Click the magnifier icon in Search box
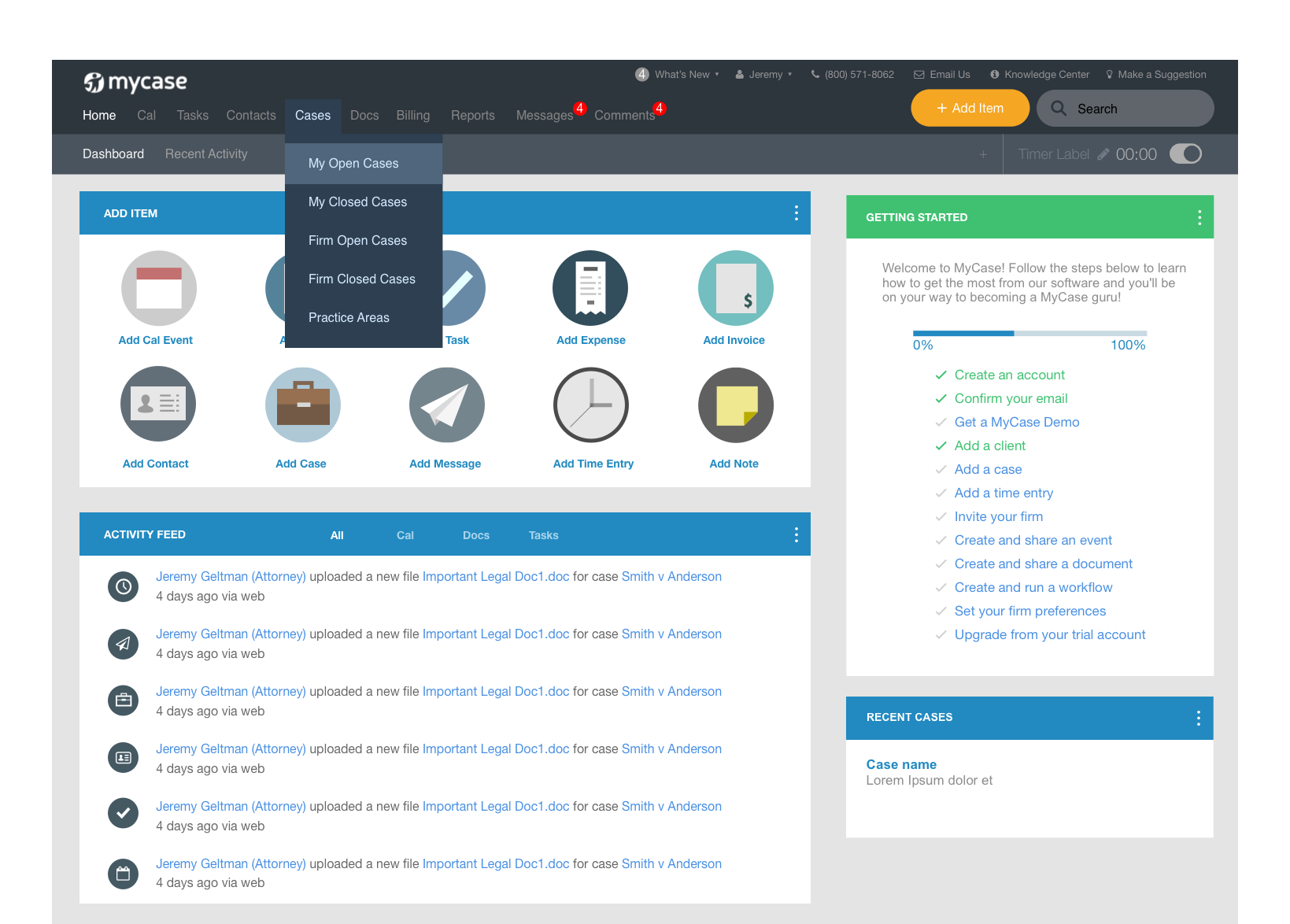The image size is (1290, 924). coord(1059,109)
